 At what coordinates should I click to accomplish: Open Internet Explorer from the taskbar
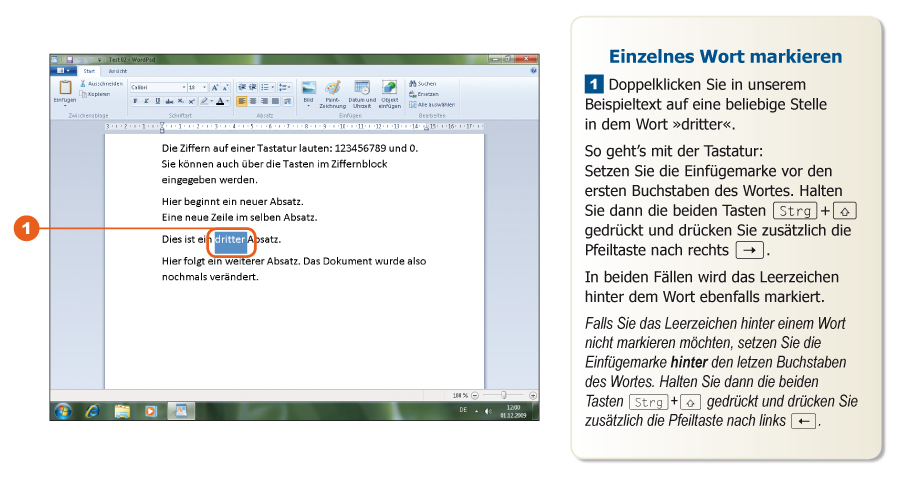click(x=93, y=410)
